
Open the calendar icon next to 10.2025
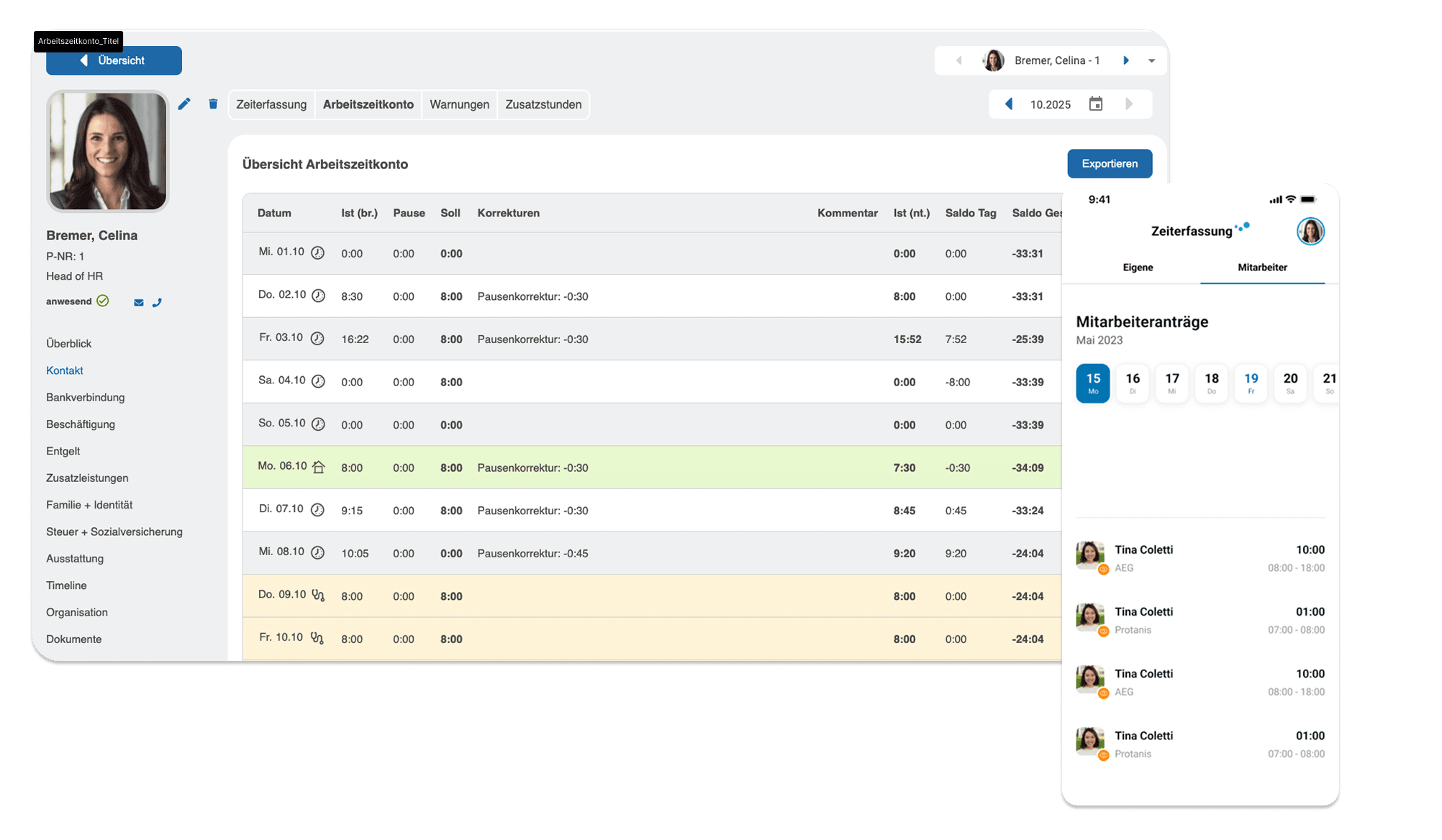pyautogui.click(x=1096, y=104)
